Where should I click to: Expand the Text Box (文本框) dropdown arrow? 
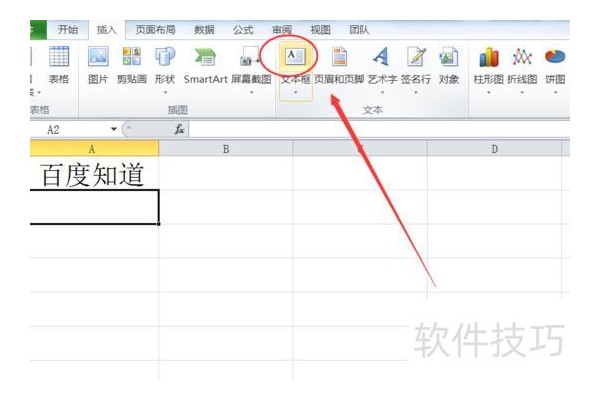tap(295, 93)
